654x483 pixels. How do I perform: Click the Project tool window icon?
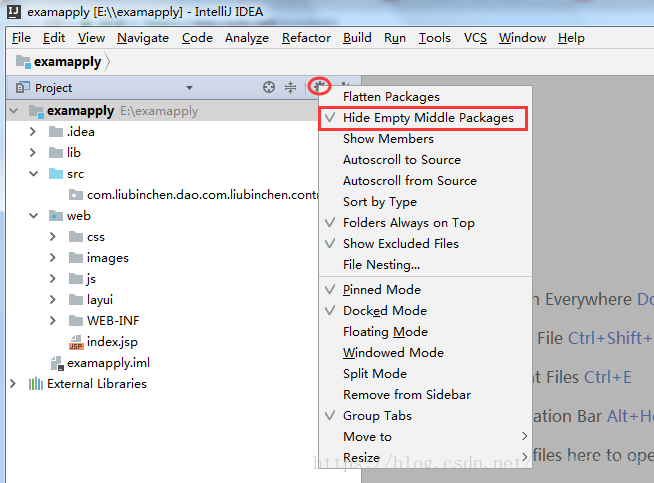click(23, 88)
